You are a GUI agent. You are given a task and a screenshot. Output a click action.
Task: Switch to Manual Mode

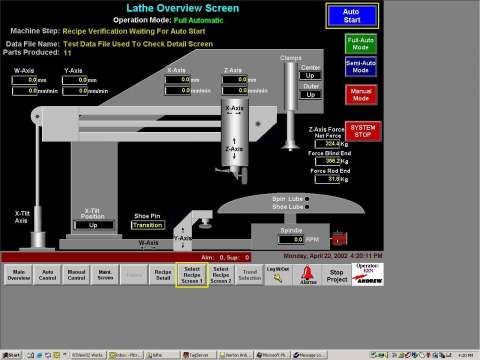361,95
